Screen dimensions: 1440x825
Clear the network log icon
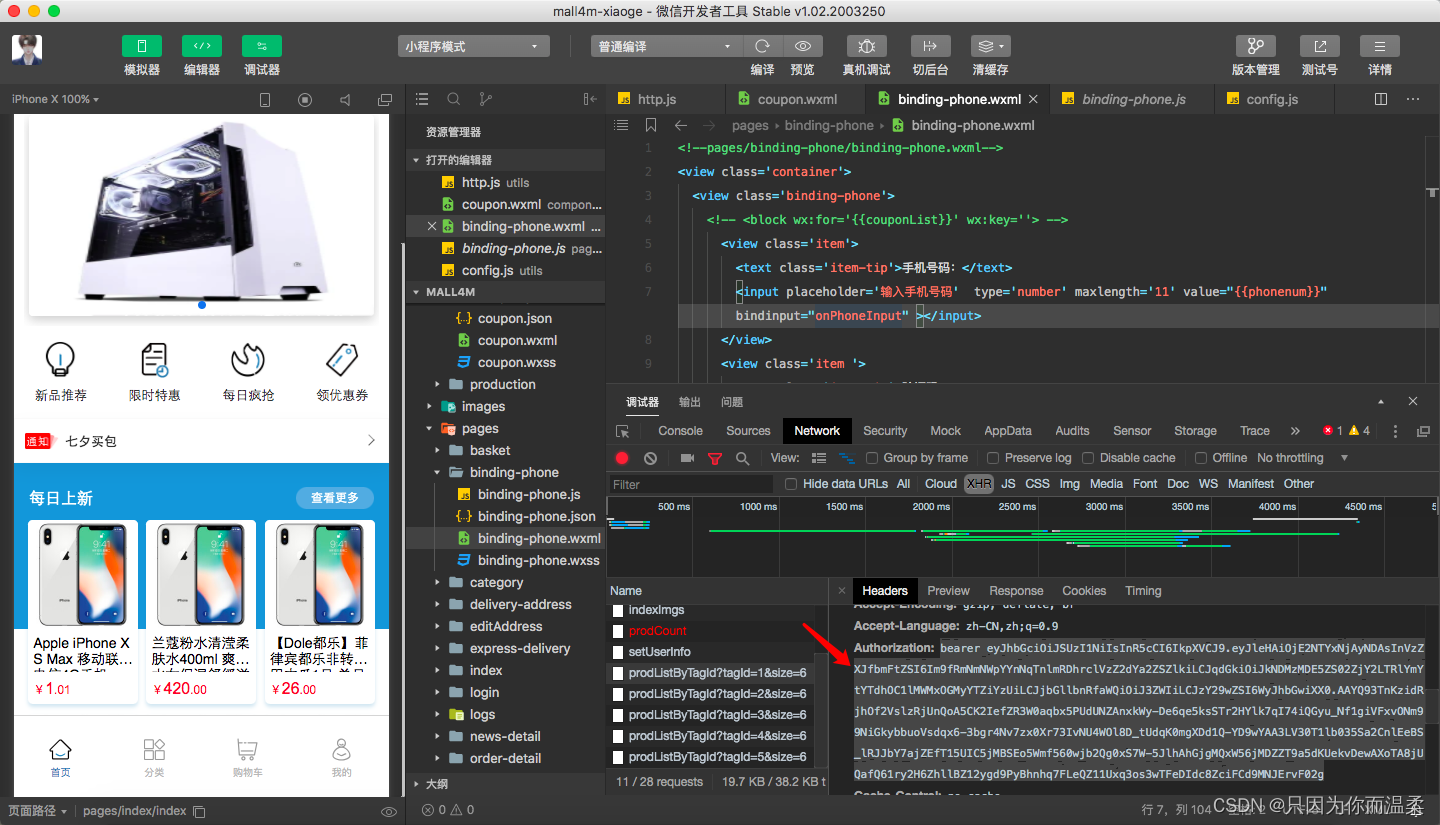pyautogui.click(x=651, y=458)
